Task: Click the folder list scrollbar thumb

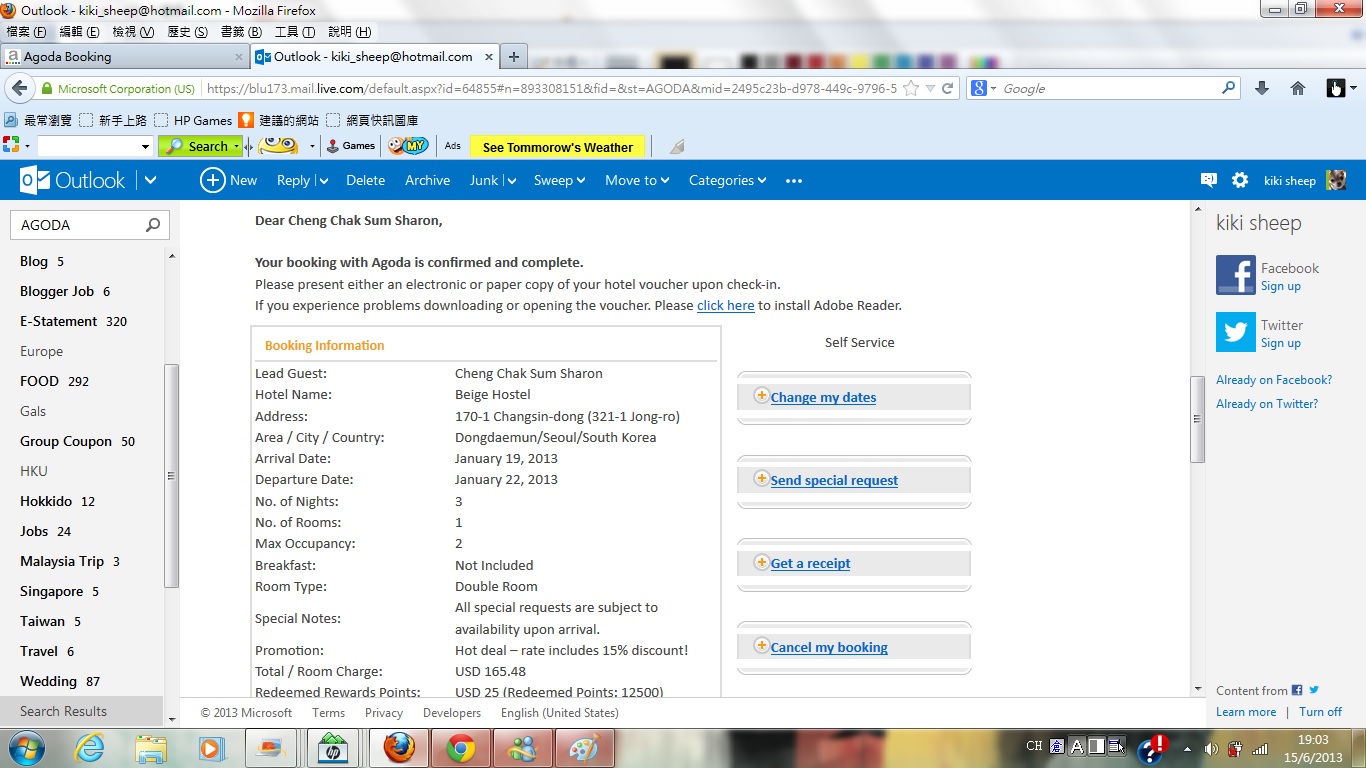Action: tap(171, 476)
